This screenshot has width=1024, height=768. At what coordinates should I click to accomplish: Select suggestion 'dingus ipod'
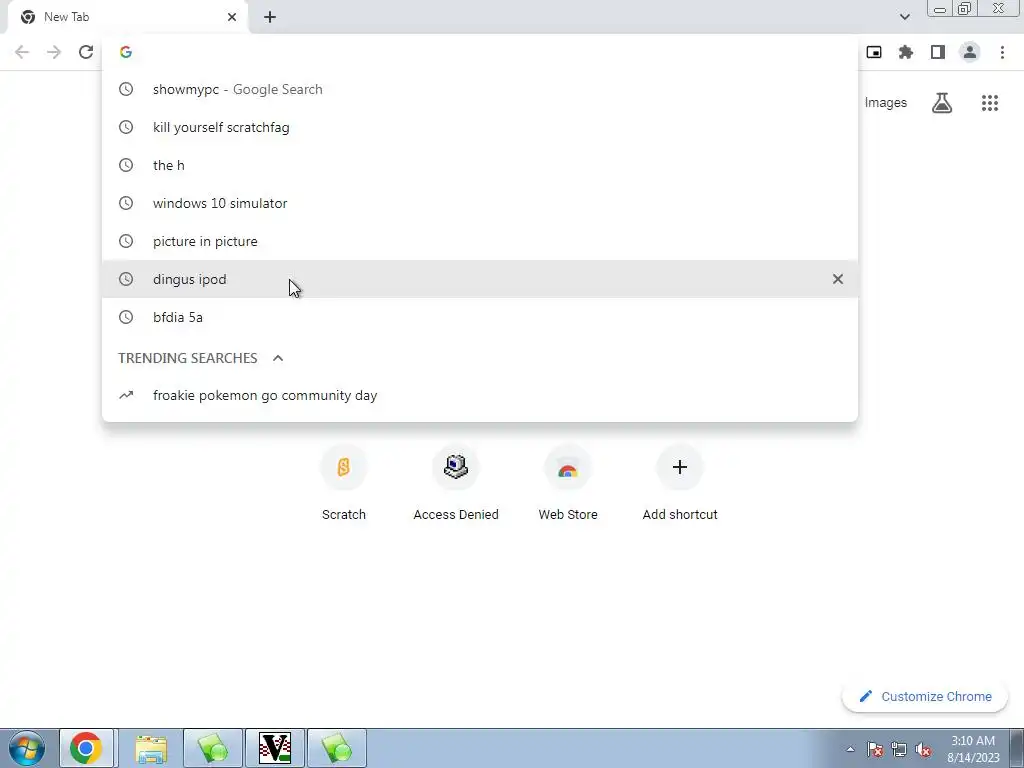[x=480, y=279]
